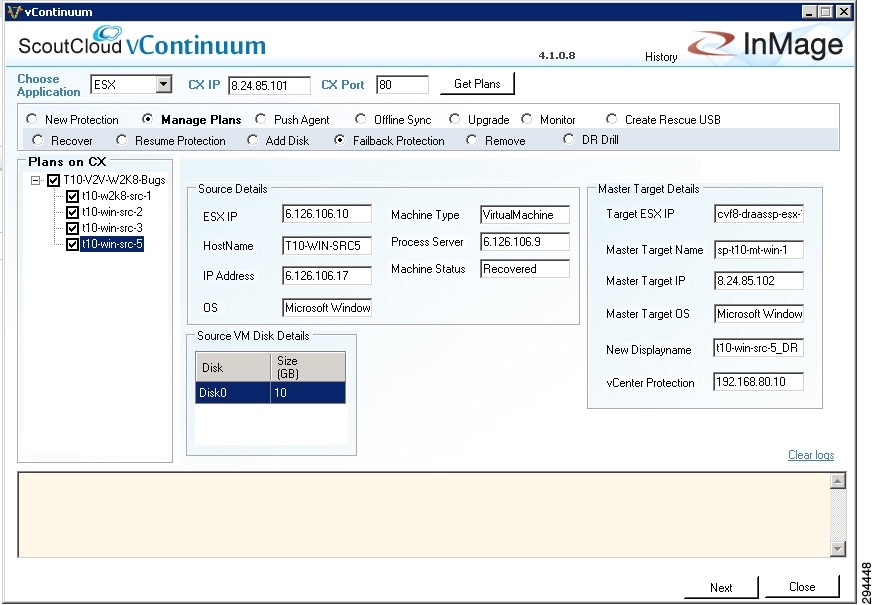Click the Next button
This screenshot has height=605, width=872.
coord(721,588)
